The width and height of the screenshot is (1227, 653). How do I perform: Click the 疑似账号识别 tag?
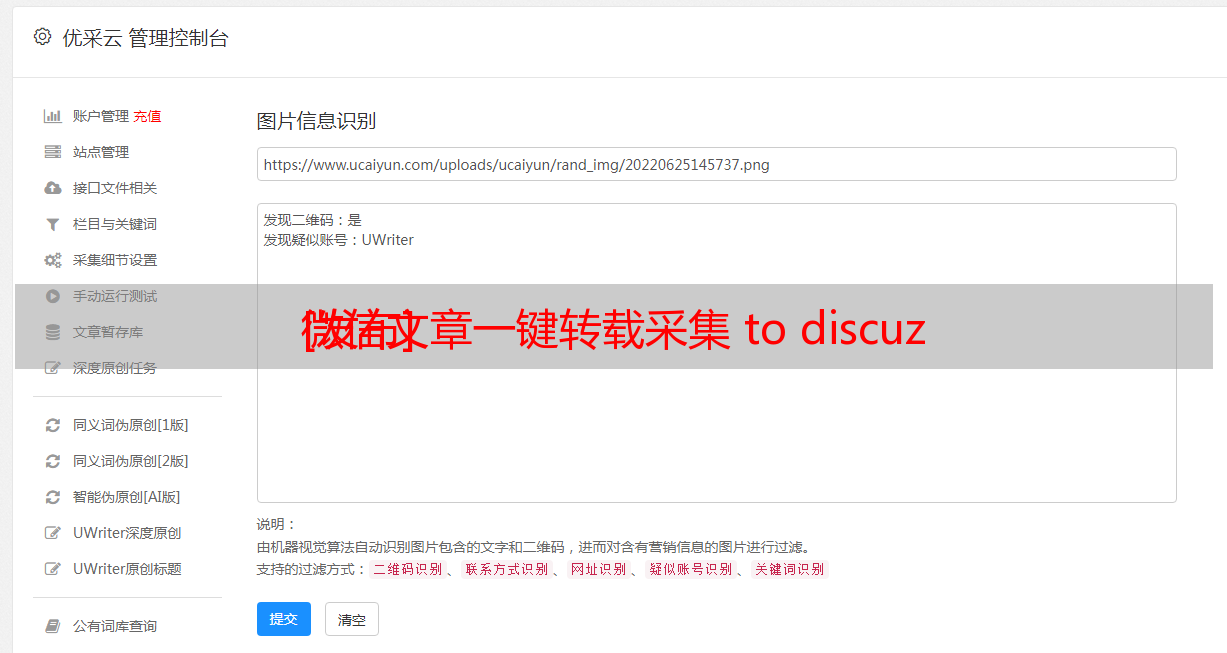[x=690, y=569]
